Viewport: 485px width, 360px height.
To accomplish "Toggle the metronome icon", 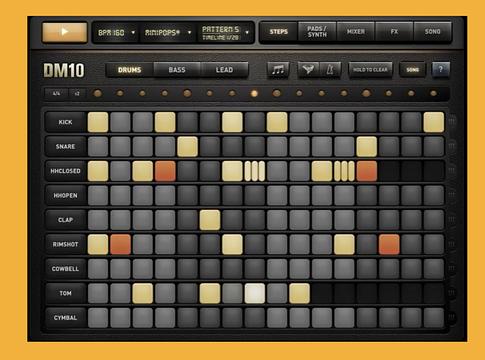I will pyautogui.click(x=330, y=70).
